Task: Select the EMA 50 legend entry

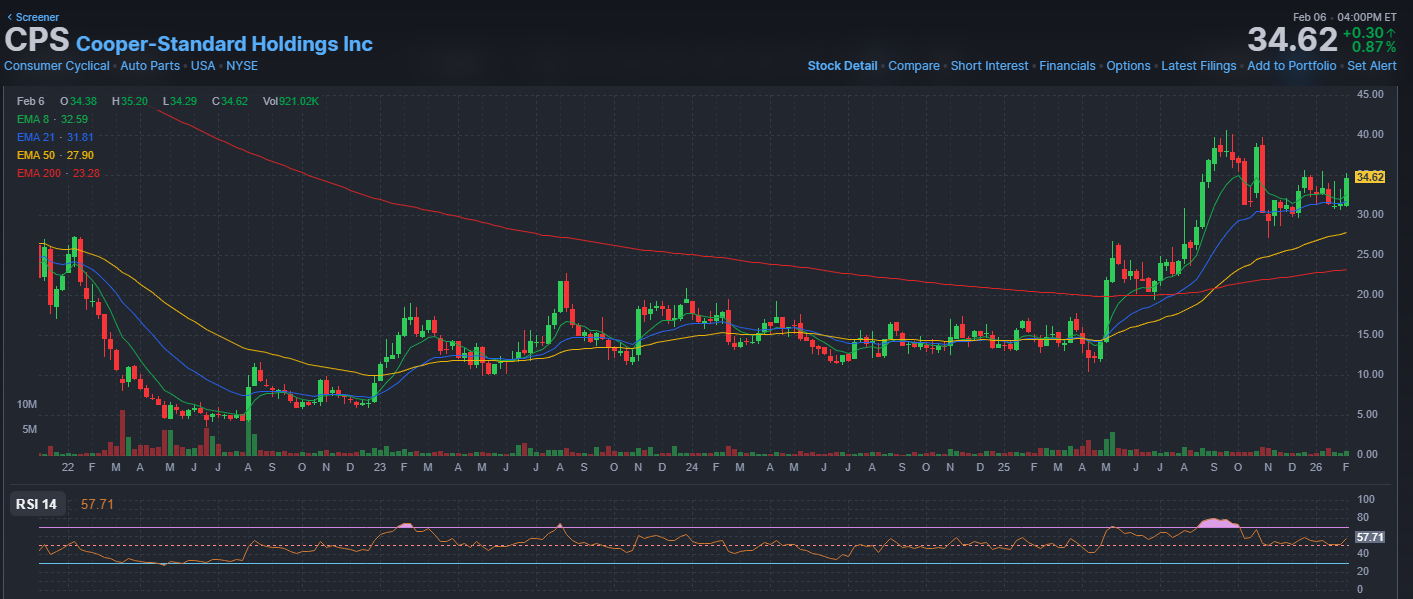Action: click(x=55, y=155)
